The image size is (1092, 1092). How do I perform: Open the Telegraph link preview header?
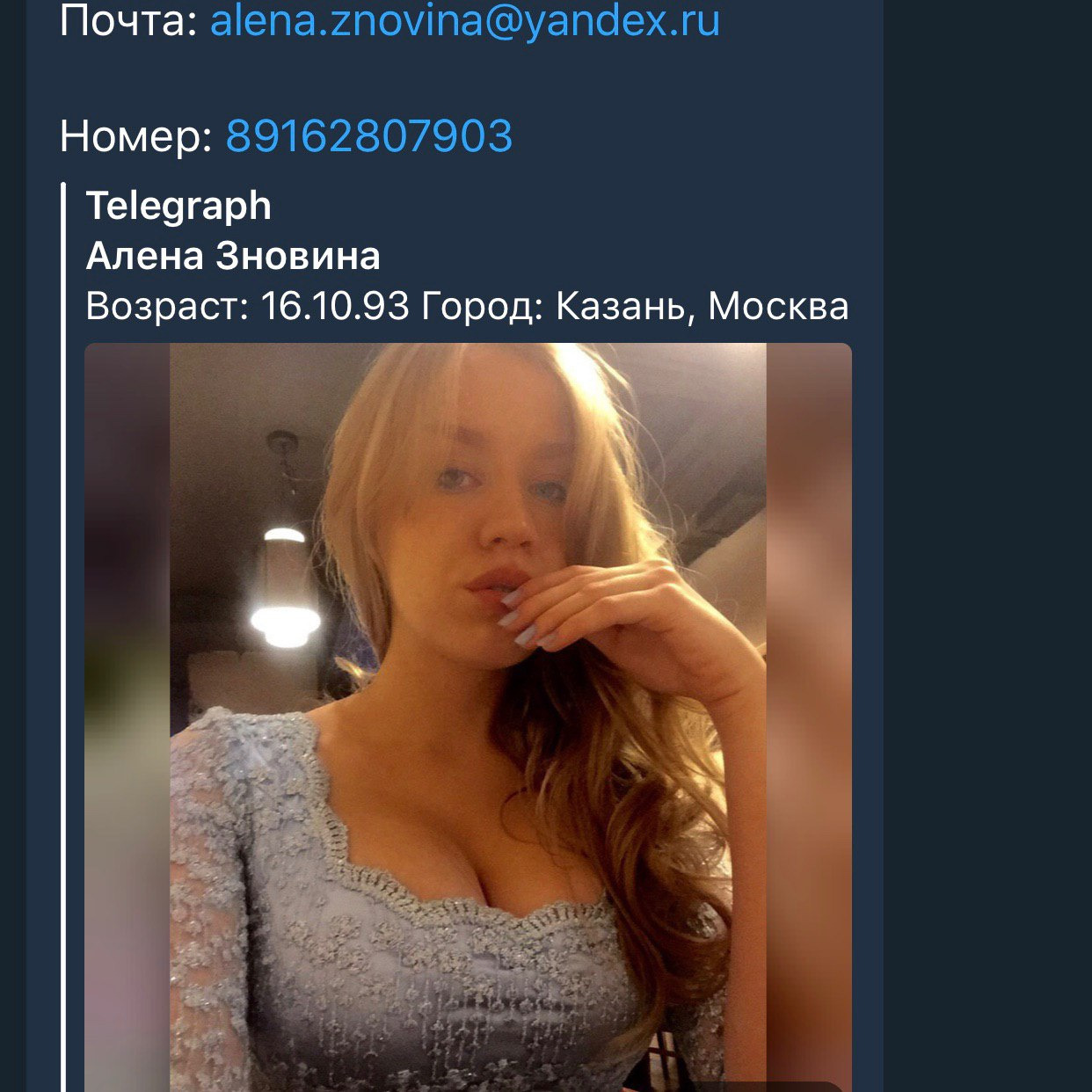(178, 206)
